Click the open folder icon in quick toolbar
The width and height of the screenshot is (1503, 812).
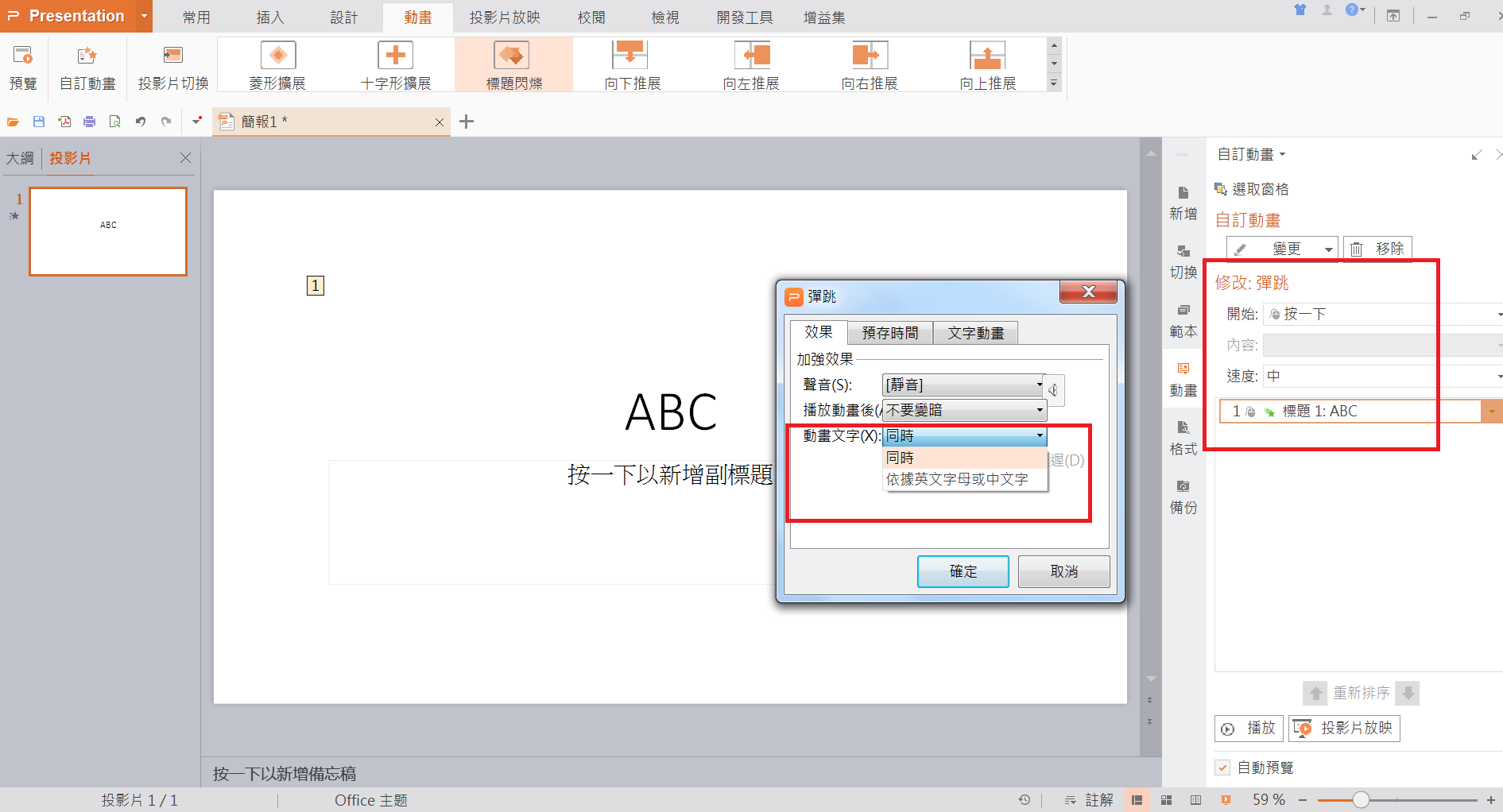[13, 122]
